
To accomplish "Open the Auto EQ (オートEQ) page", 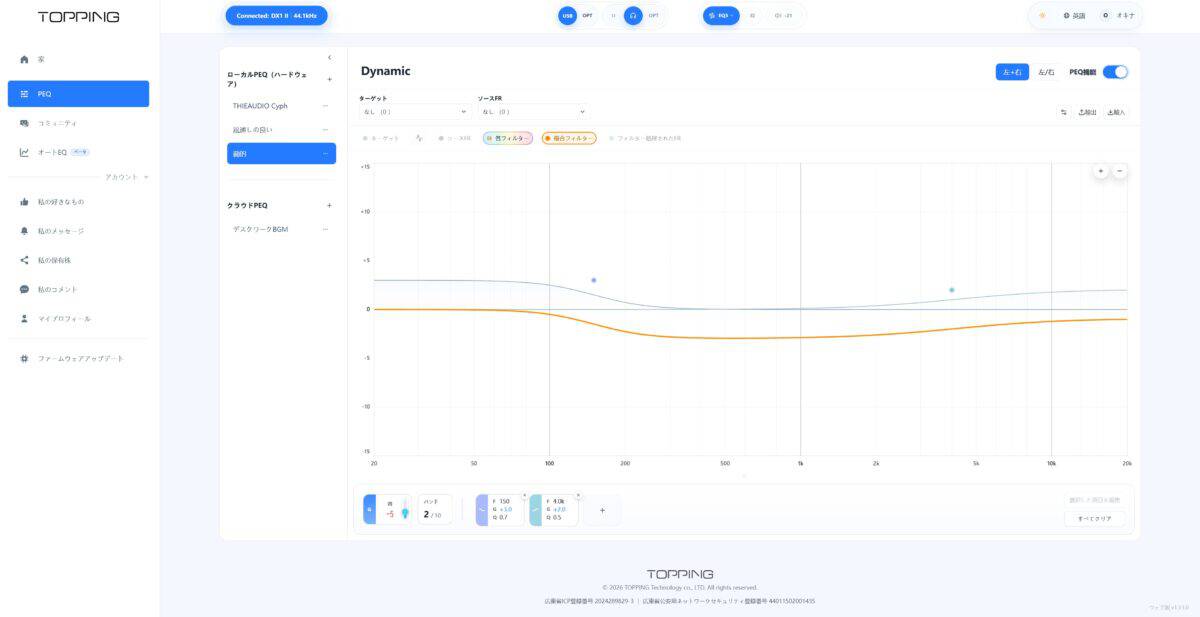I will tap(78, 152).
